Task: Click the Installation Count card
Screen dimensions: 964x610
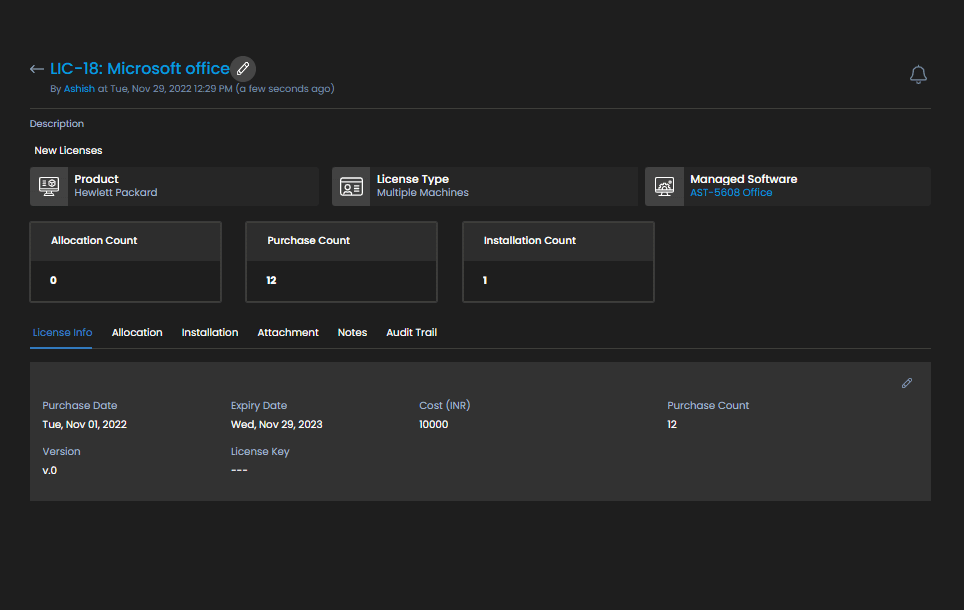Action: coord(558,262)
